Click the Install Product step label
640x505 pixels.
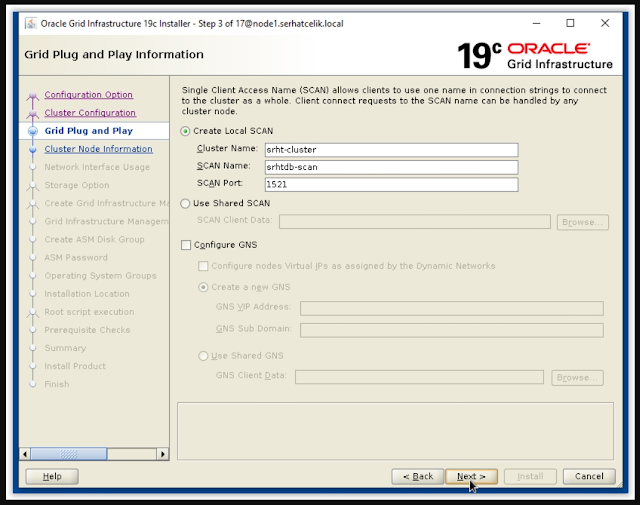click(75, 366)
